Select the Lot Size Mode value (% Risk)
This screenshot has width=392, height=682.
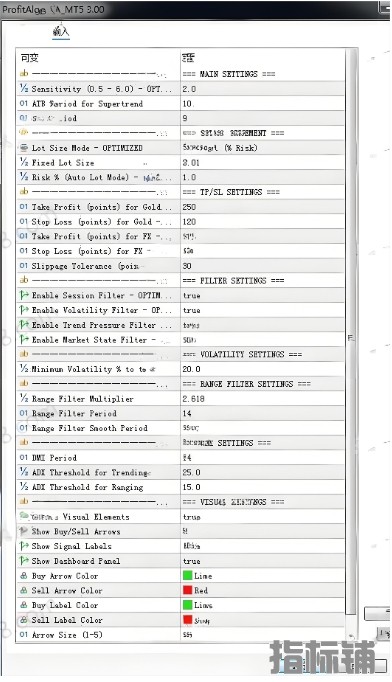pyautogui.click(x=220, y=148)
